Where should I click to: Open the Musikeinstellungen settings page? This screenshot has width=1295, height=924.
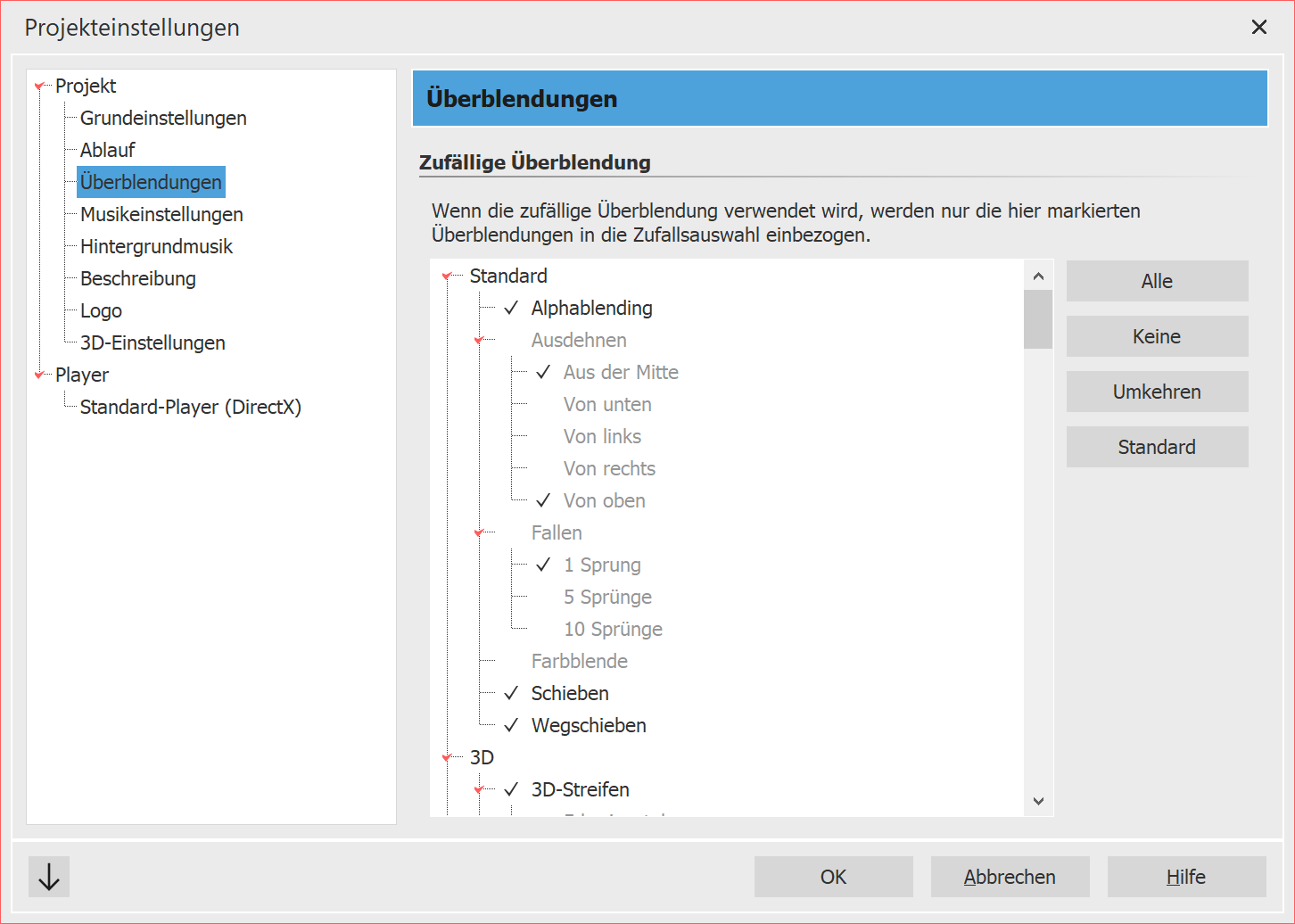coord(161,215)
